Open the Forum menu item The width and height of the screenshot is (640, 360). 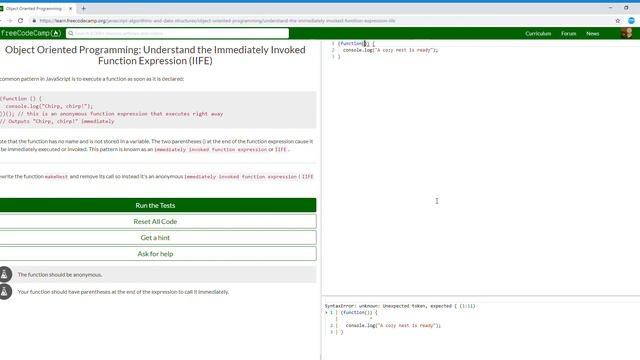568,33
